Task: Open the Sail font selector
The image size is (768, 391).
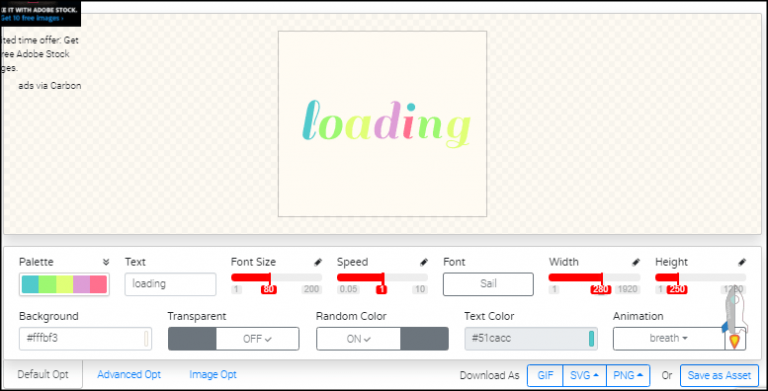Action: [x=488, y=284]
